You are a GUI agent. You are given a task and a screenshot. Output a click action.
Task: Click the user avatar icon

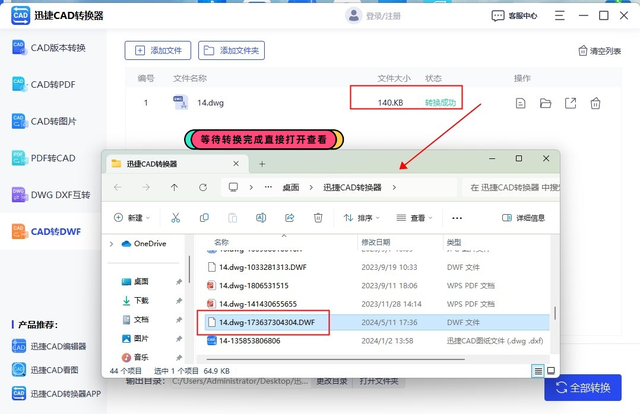tap(353, 16)
